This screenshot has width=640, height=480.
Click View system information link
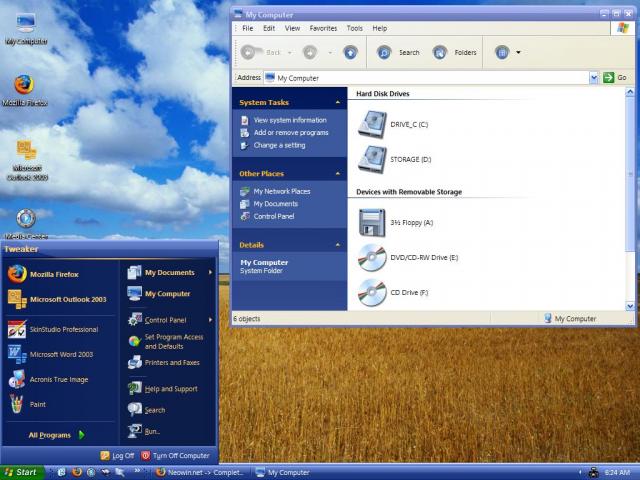coord(290,120)
